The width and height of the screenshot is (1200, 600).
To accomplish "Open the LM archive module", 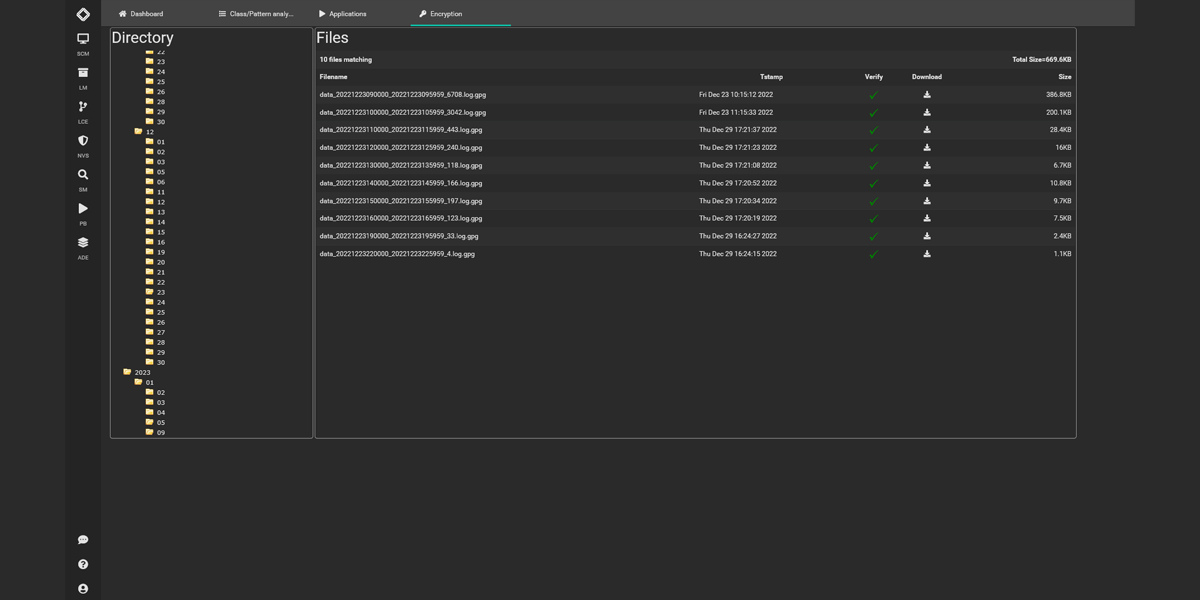I will click(x=82, y=72).
